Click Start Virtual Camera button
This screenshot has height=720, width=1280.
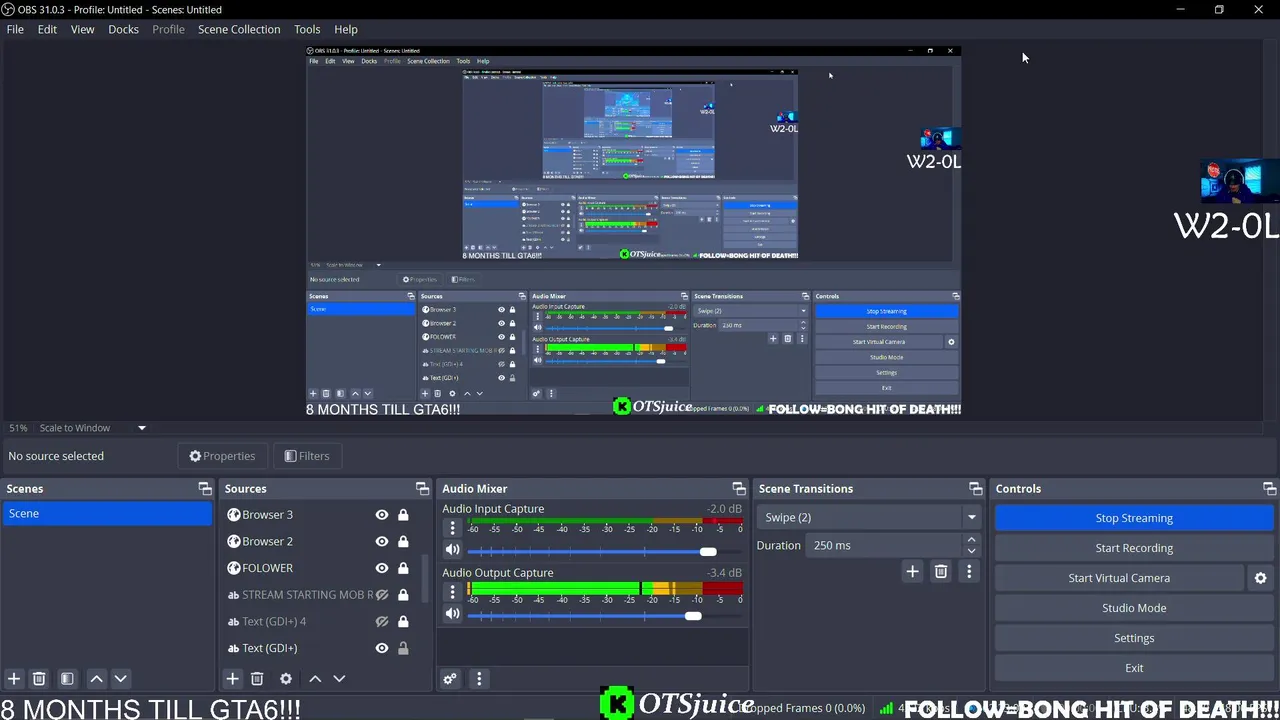pos(1119,578)
